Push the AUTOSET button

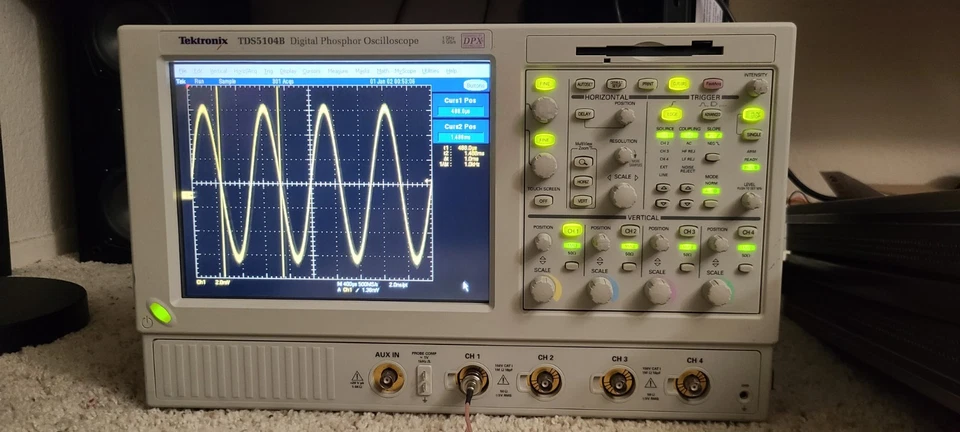[585, 84]
